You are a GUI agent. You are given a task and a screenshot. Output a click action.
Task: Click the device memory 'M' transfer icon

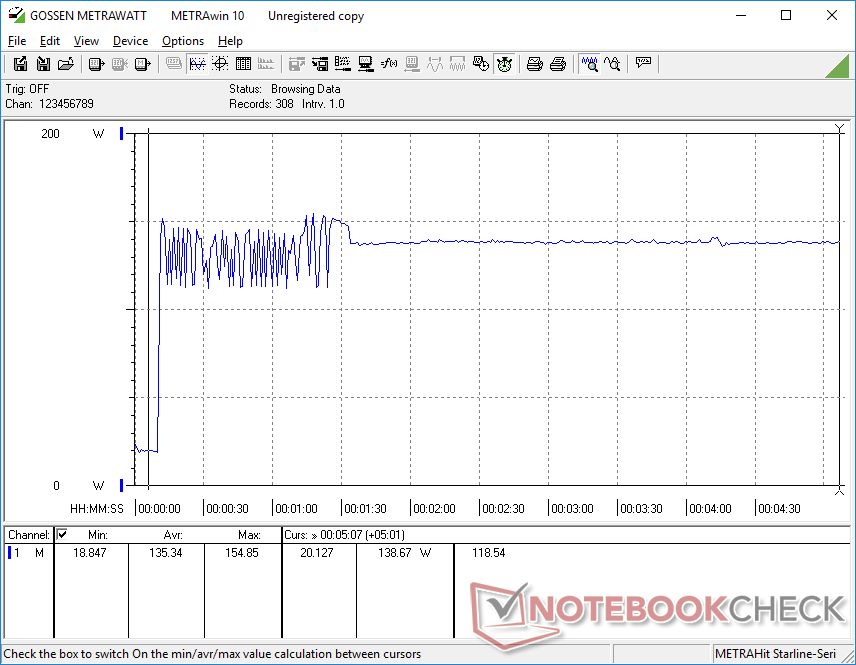click(142, 64)
